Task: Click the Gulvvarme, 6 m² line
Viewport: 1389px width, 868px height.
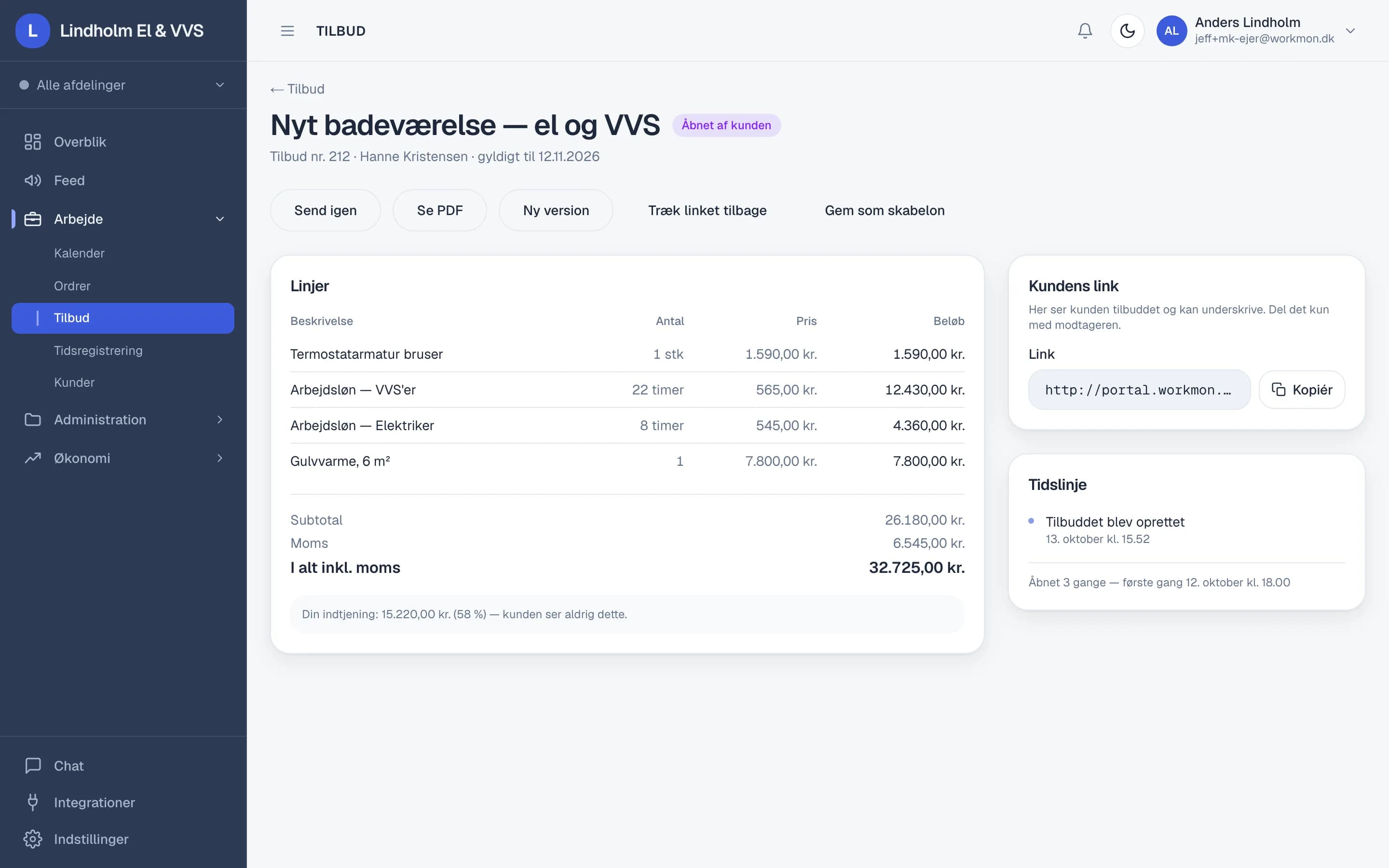Action: click(627, 461)
